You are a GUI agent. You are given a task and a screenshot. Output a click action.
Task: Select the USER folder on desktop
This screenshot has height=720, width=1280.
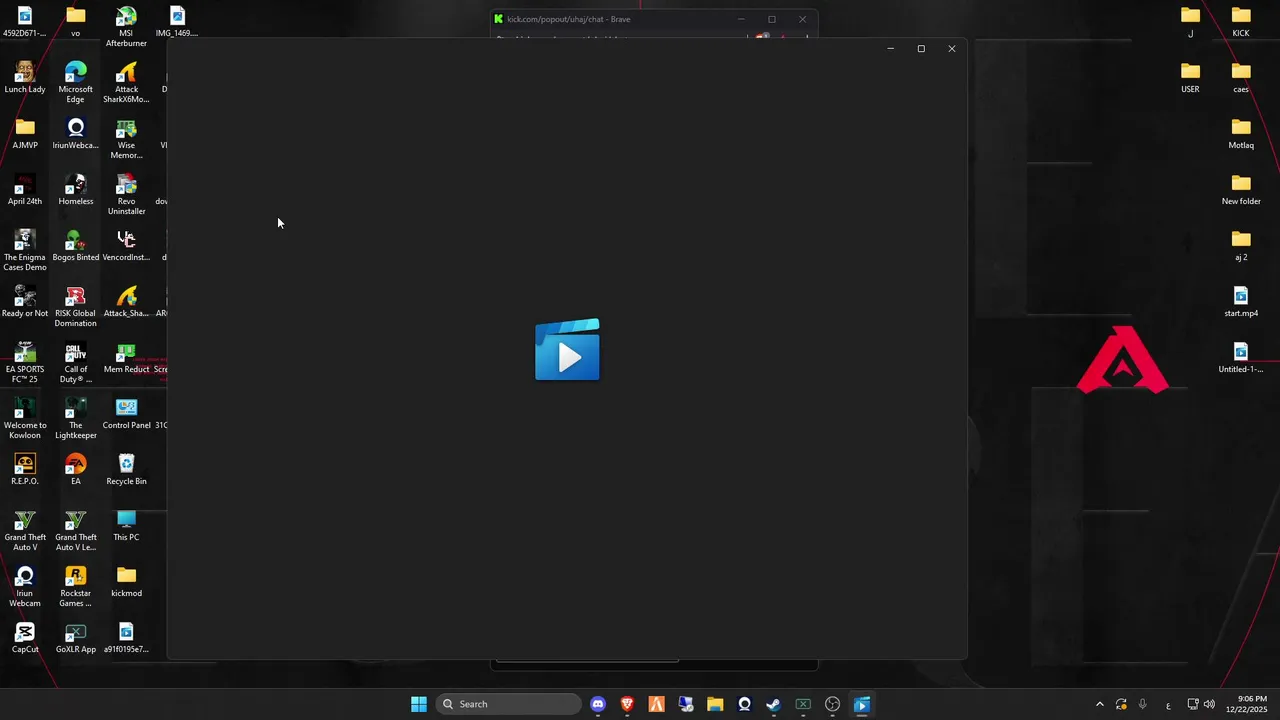point(1190,78)
